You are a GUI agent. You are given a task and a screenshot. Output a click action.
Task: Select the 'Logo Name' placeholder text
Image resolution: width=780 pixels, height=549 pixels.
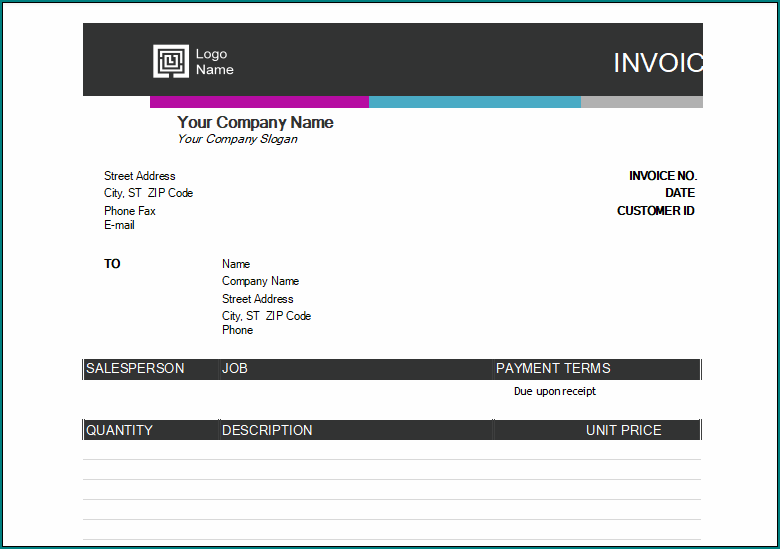[214, 62]
